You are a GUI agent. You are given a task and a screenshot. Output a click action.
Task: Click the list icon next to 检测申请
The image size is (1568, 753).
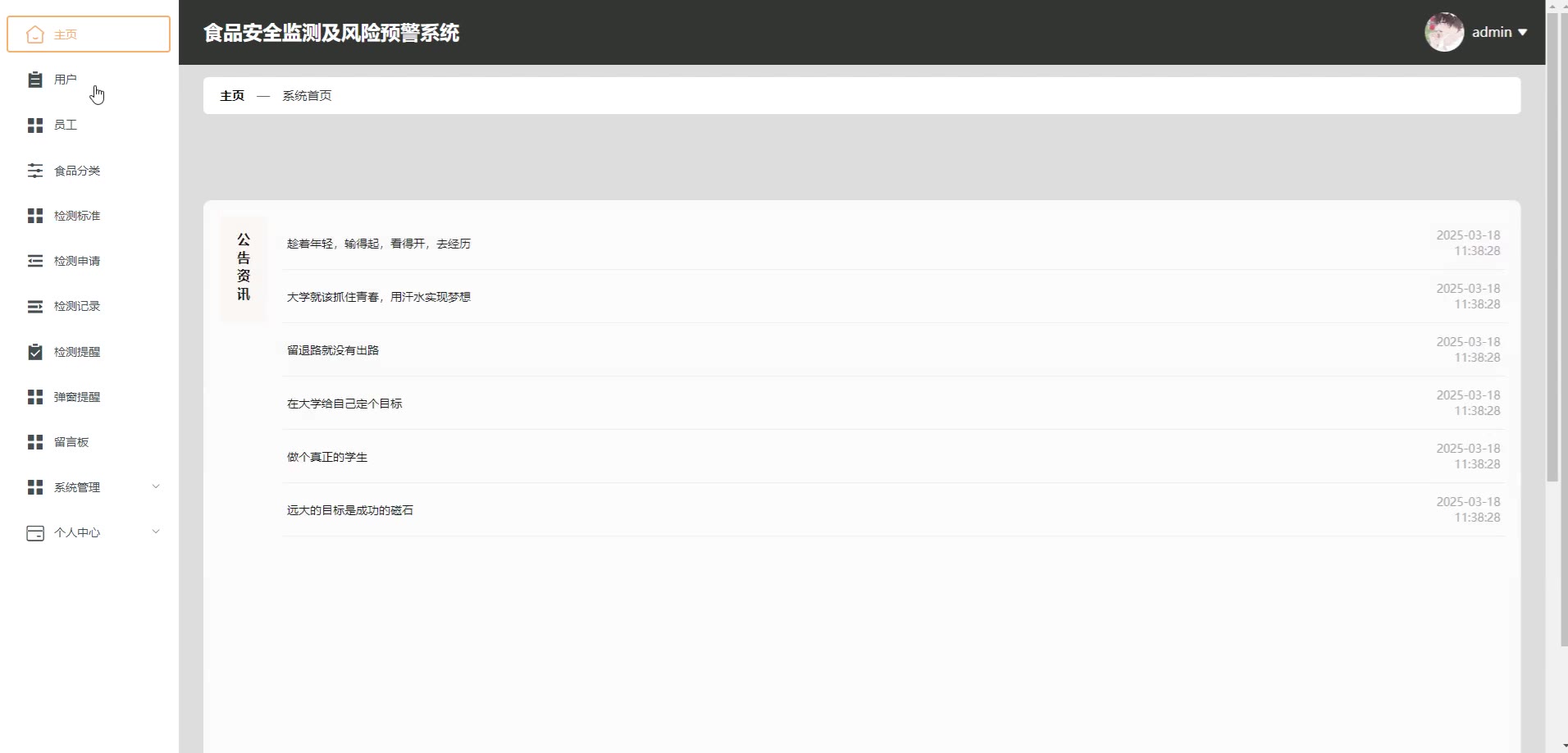point(35,261)
